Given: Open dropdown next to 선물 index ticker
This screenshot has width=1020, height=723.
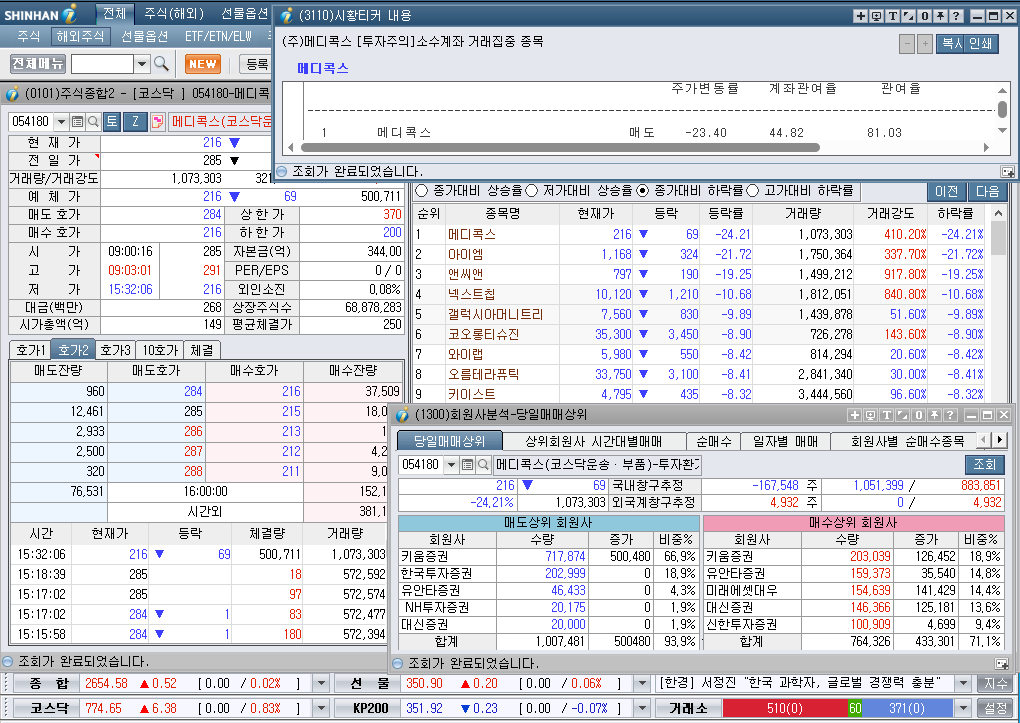Looking at the screenshot, I should click(x=642, y=683).
